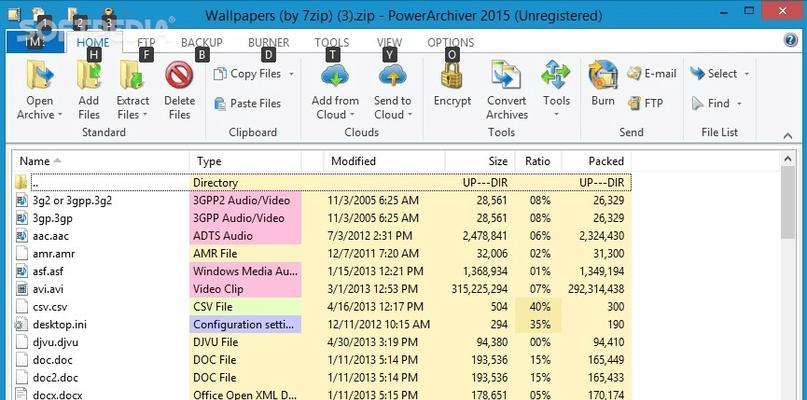Sort by the Packed column header
The width and height of the screenshot is (807, 400).
597,161
